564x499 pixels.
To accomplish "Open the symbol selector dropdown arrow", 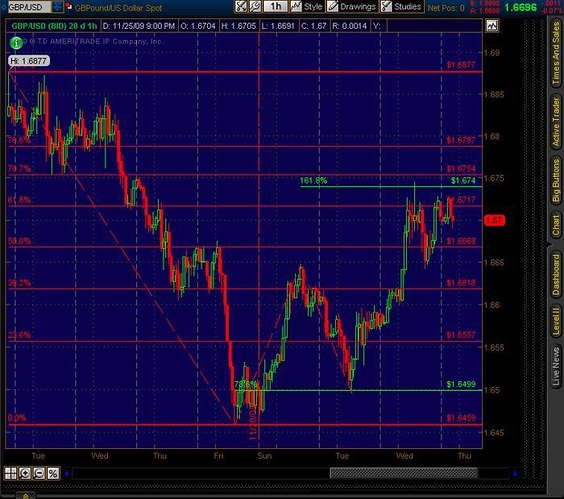I will coord(57,7).
